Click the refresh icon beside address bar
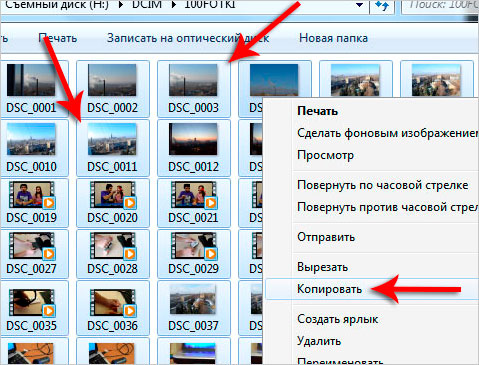The width and height of the screenshot is (479, 365). (x=382, y=5)
